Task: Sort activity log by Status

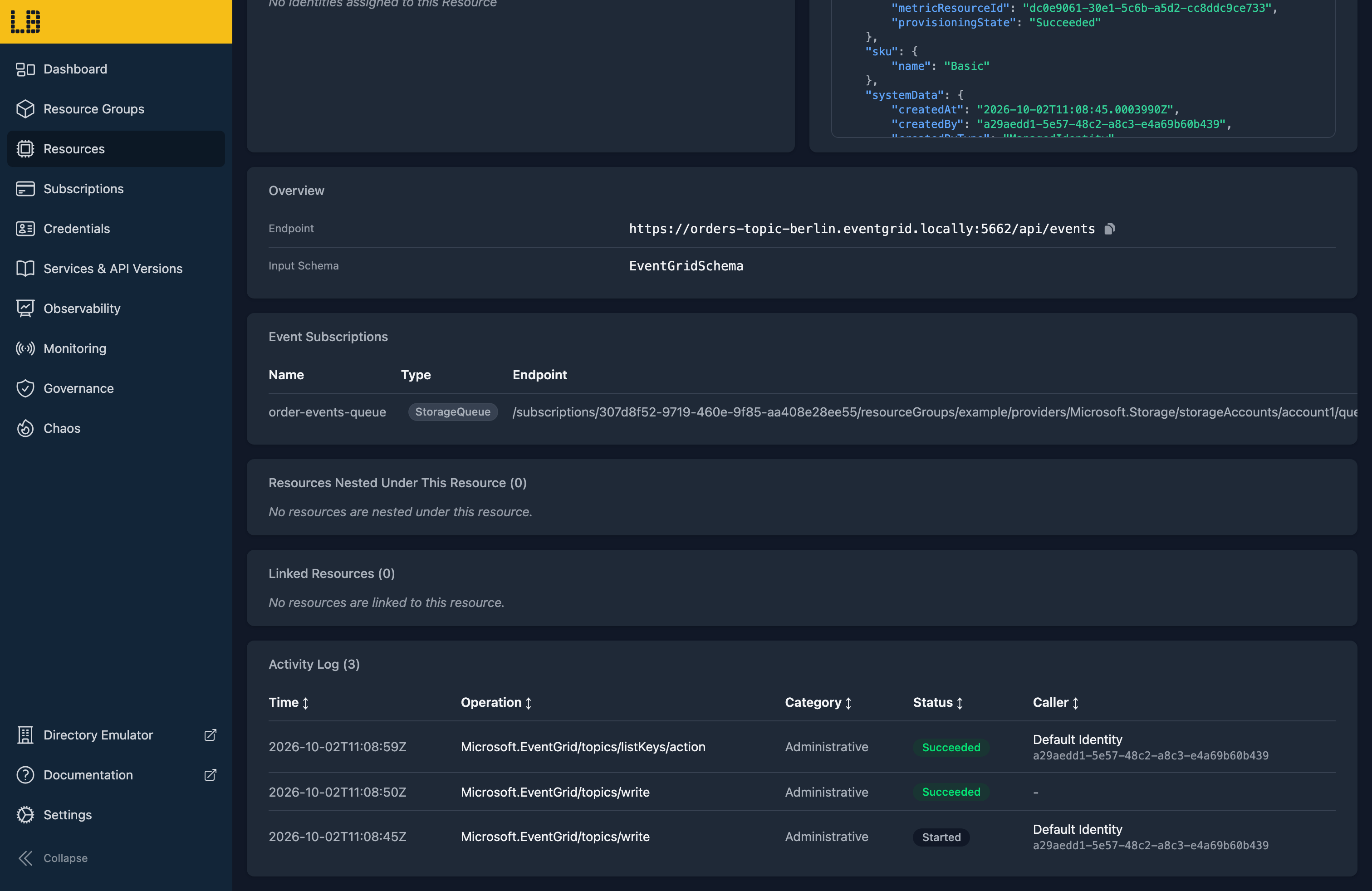Action: click(939, 703)
